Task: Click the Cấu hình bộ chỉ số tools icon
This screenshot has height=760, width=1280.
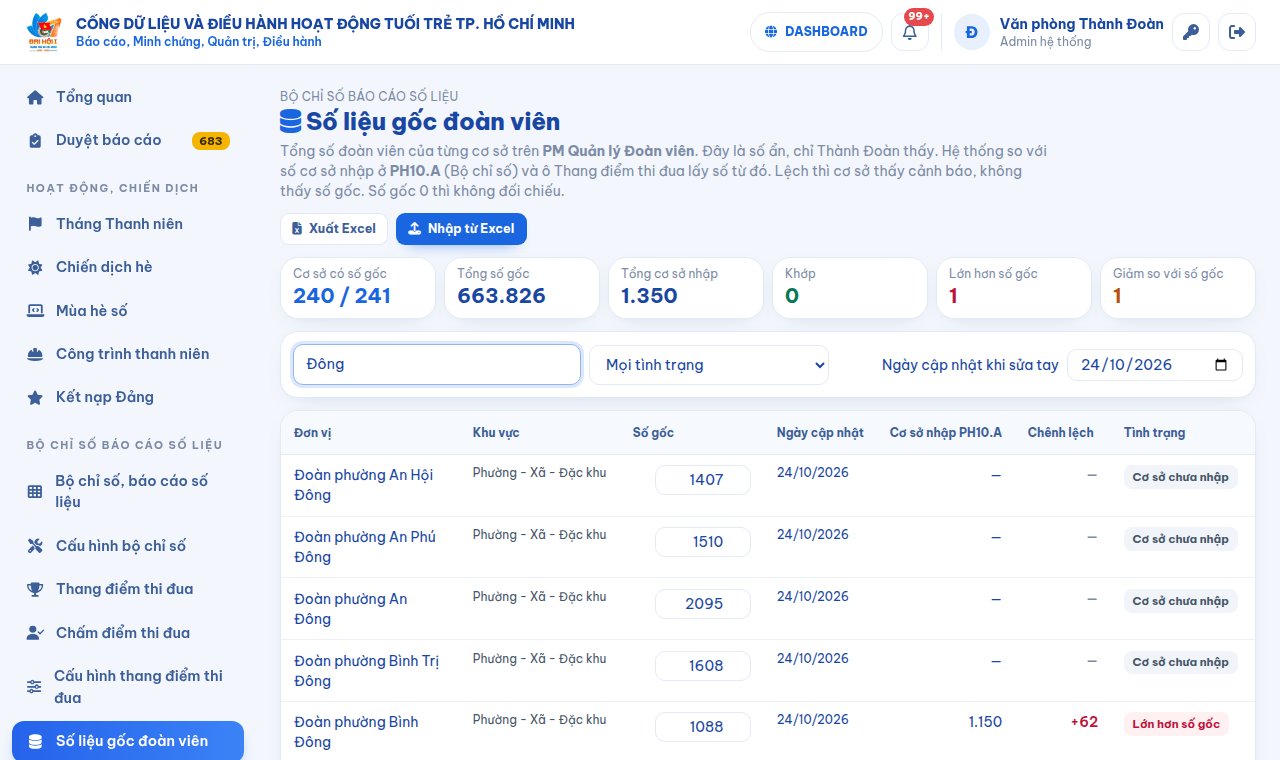Action: 35,546
